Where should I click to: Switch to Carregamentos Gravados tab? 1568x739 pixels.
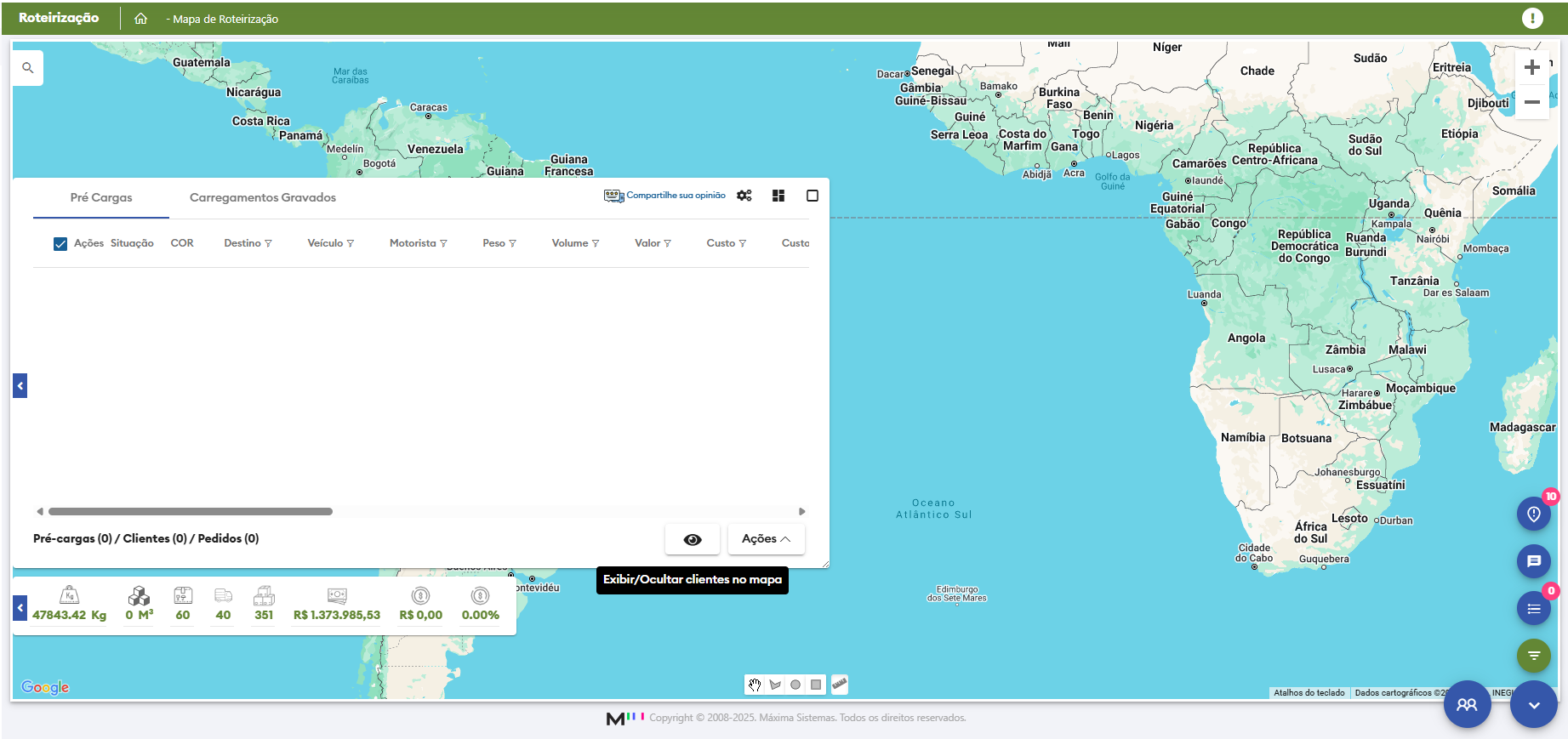pos(262,197)
